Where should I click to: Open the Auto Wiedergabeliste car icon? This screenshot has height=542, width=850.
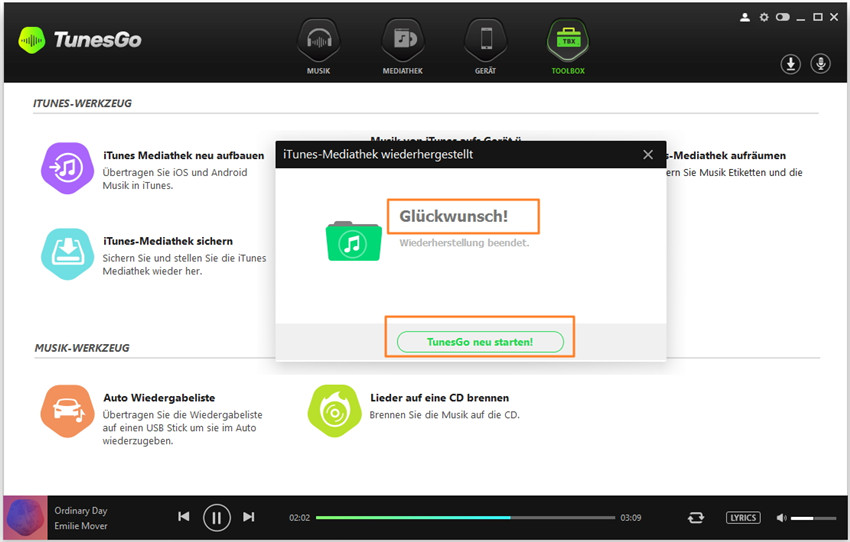67,410
